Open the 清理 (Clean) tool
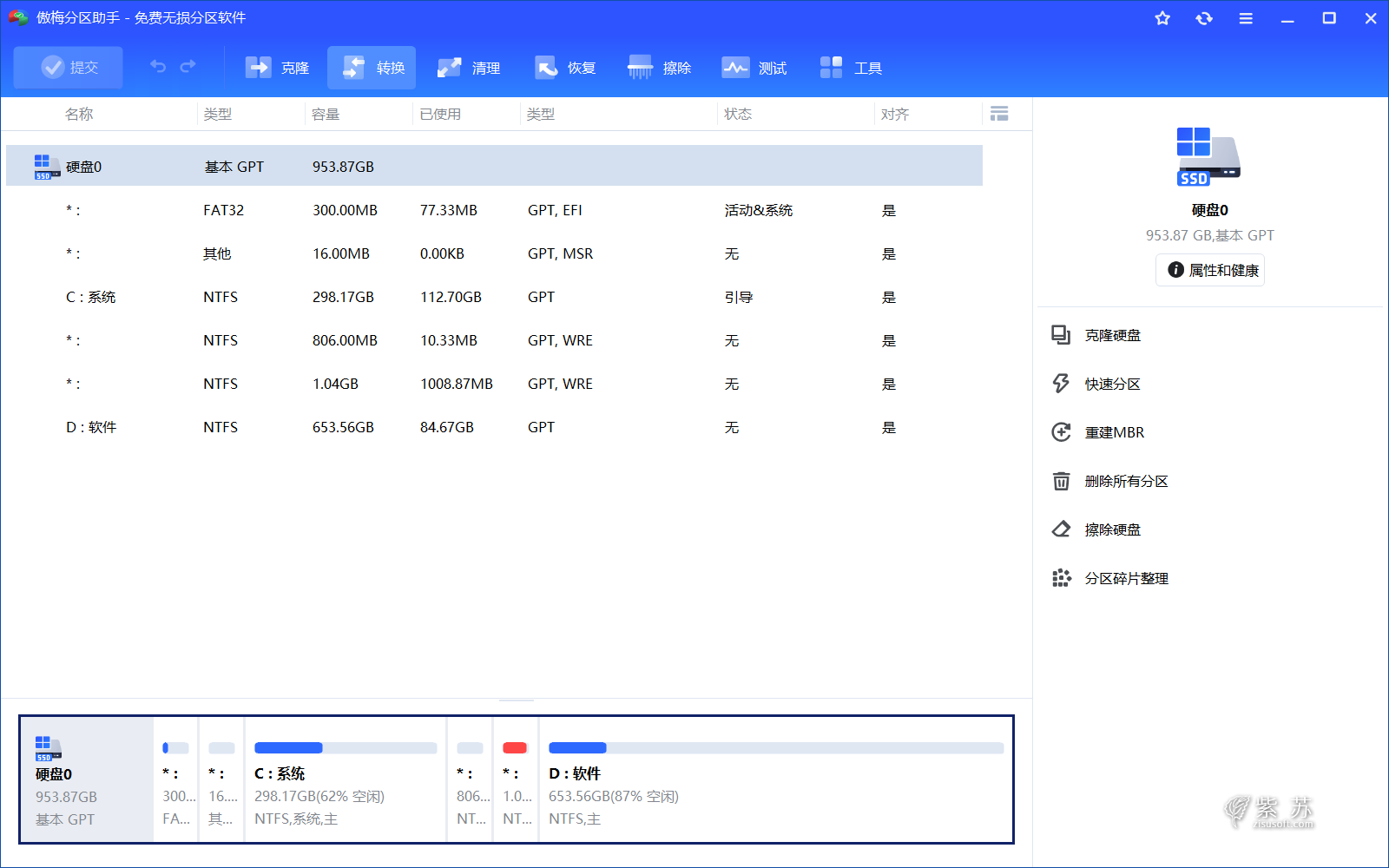The height and width of the screenshot is (868, 1389). point(468,68)
